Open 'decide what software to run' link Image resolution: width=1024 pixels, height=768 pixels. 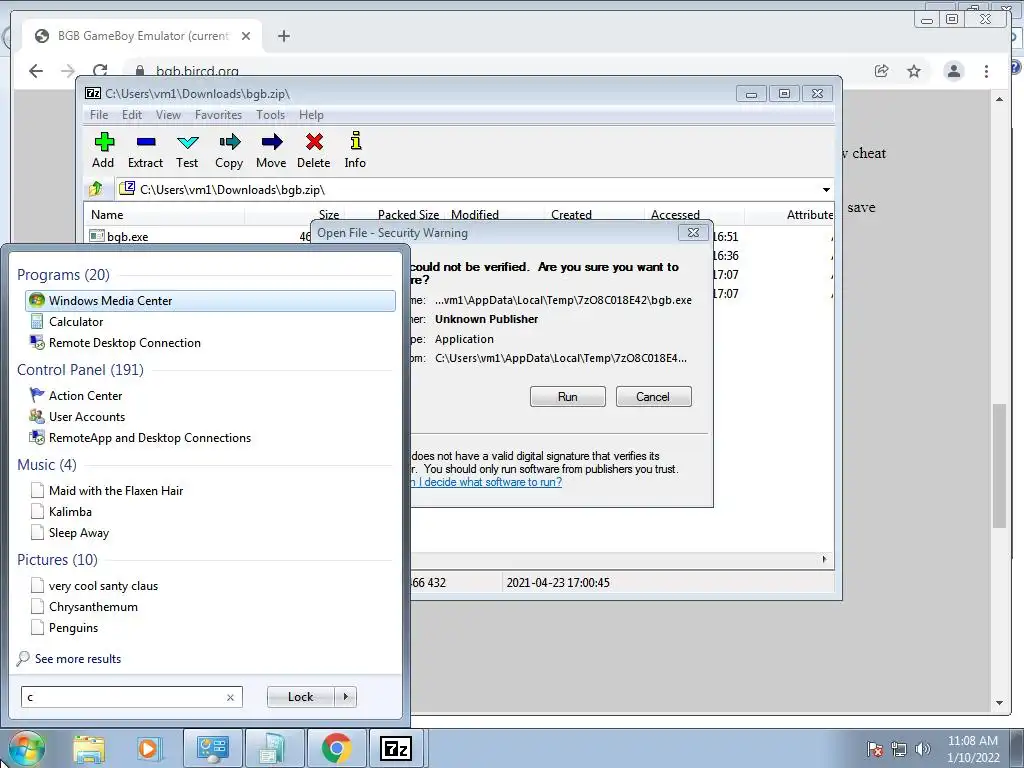487,482
